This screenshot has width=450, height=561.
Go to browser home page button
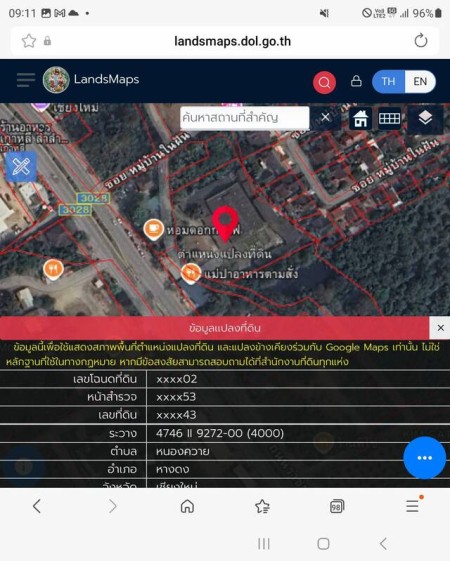187,506
